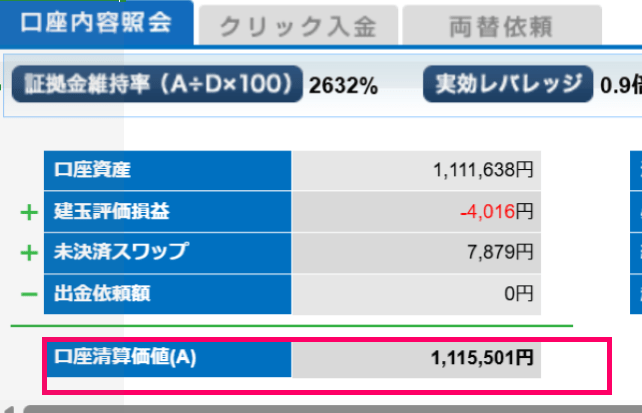Click the green plus beside 建玉評価損益
Viewport: 642px width, 413px height.
(x=28, y=212)
